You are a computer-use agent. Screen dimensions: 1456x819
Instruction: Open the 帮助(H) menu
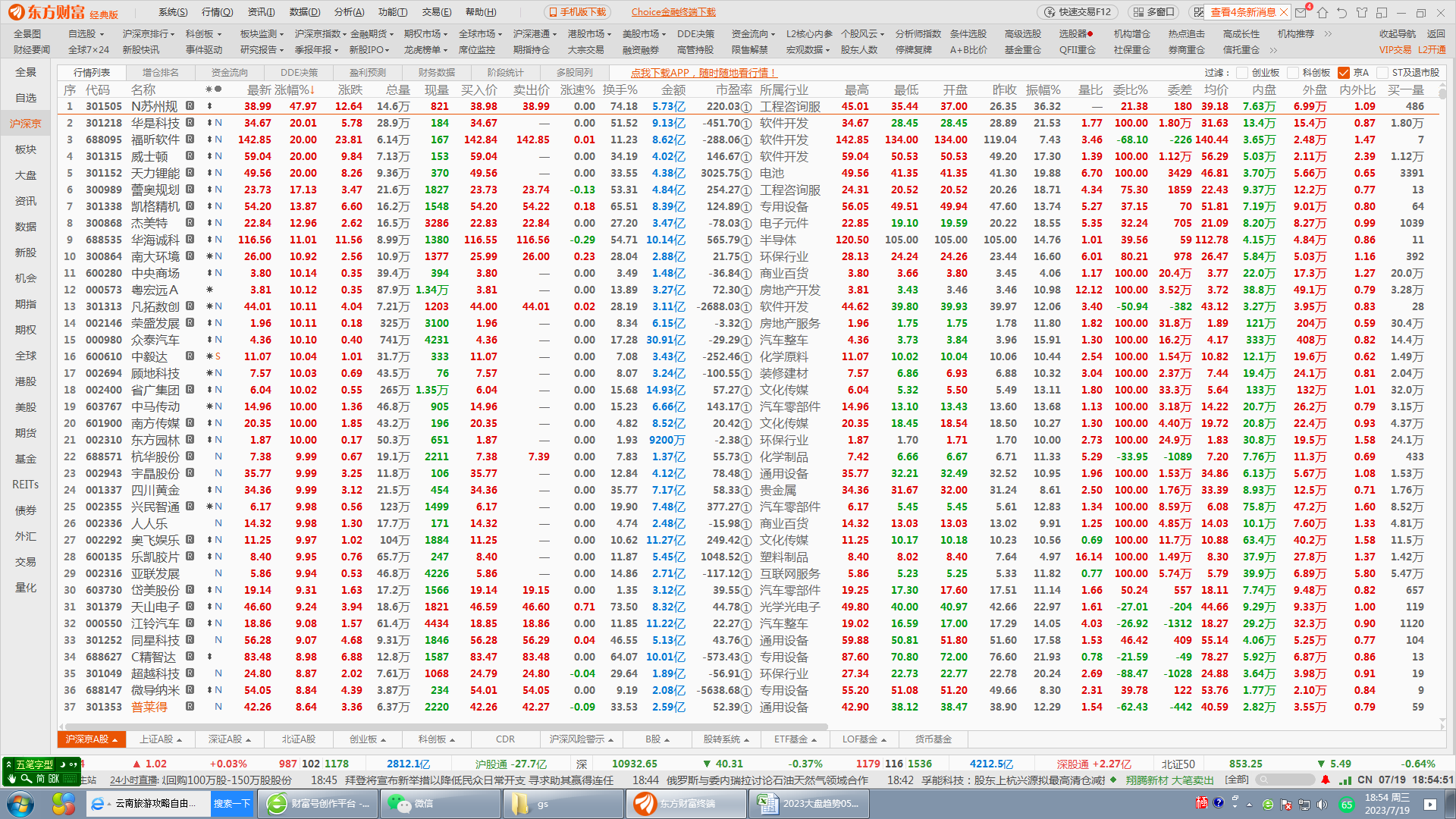pyautogui.click(x=481, y=12)
